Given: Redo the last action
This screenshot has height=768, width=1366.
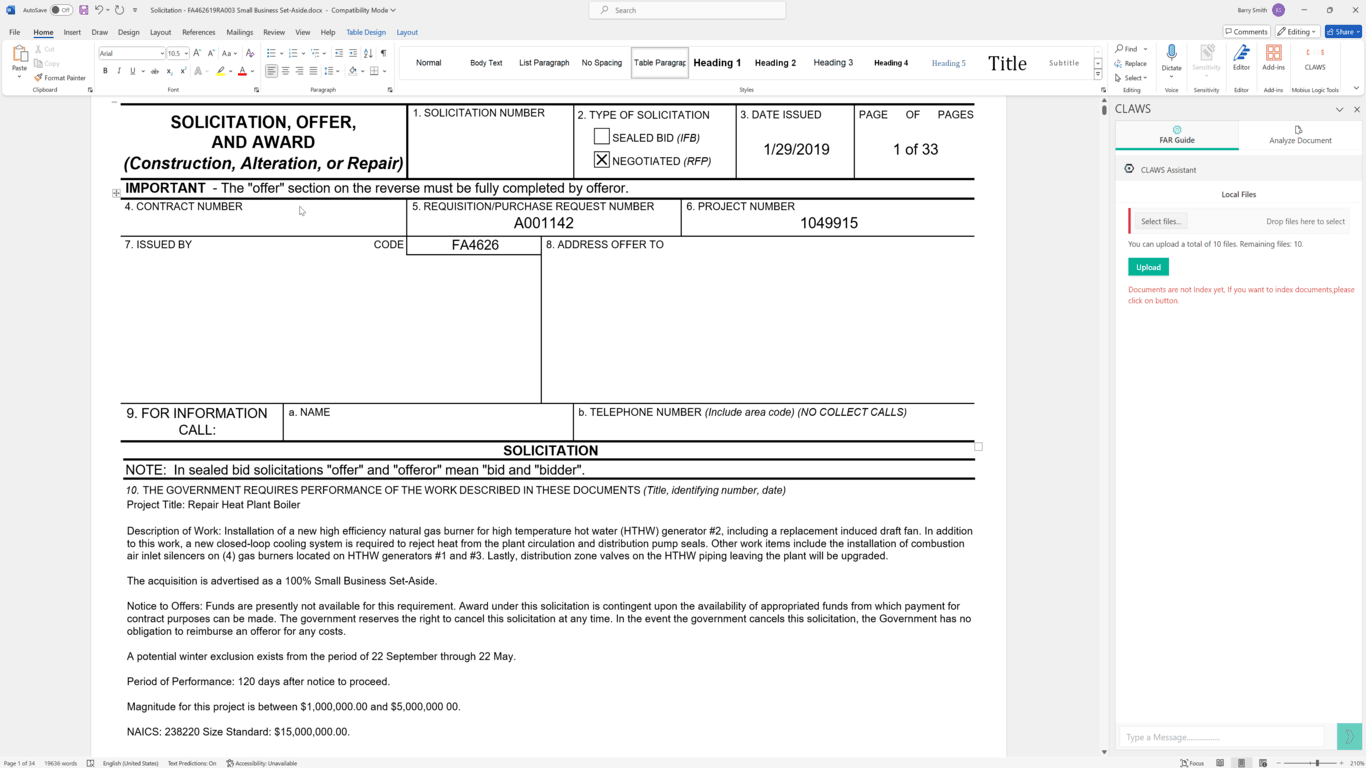Looking at the screenshot, I should pos(119,10).
